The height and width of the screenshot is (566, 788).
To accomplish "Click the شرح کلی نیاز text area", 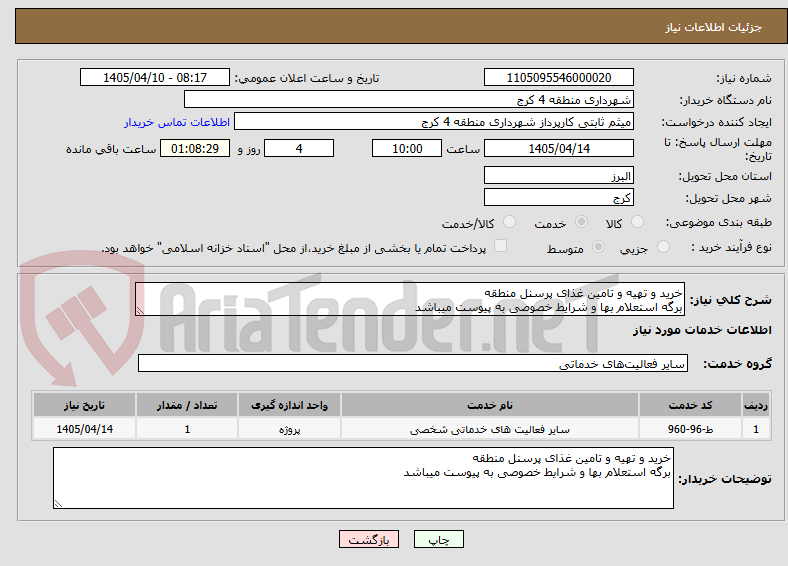I will pos(410,299).
